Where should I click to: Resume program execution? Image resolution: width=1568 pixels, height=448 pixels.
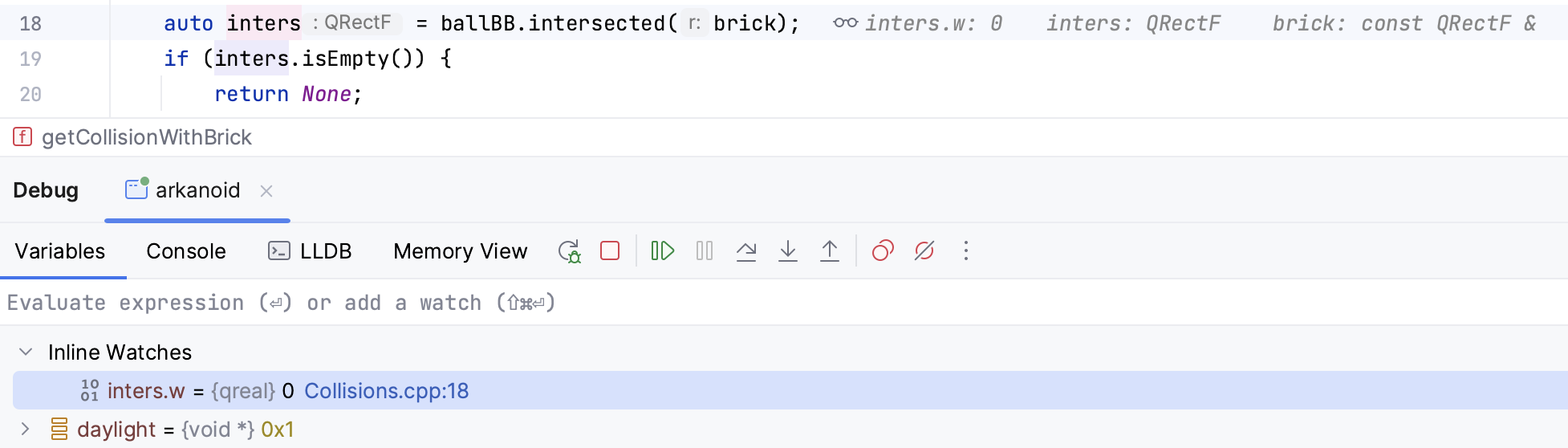(663, 251)
